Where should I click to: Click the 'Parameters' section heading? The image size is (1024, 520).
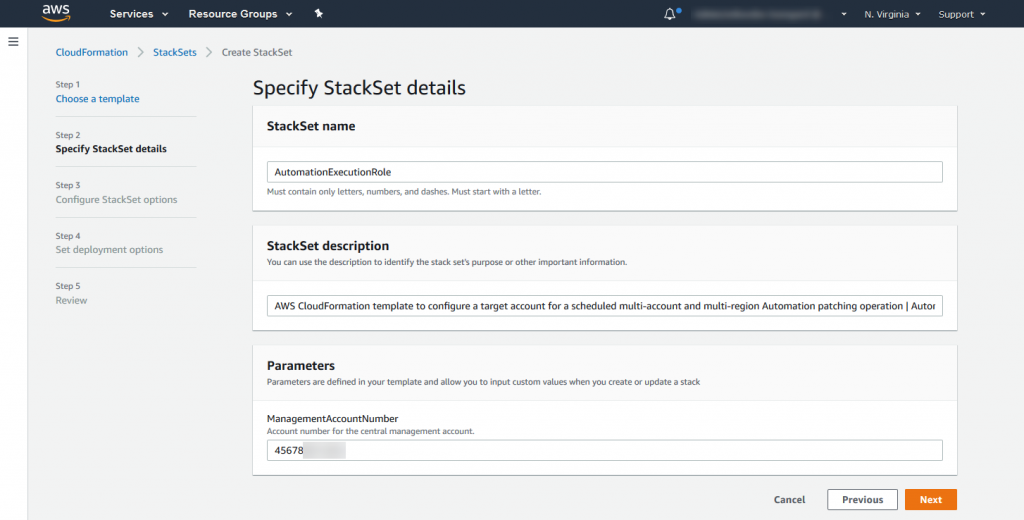click(300, 366)
